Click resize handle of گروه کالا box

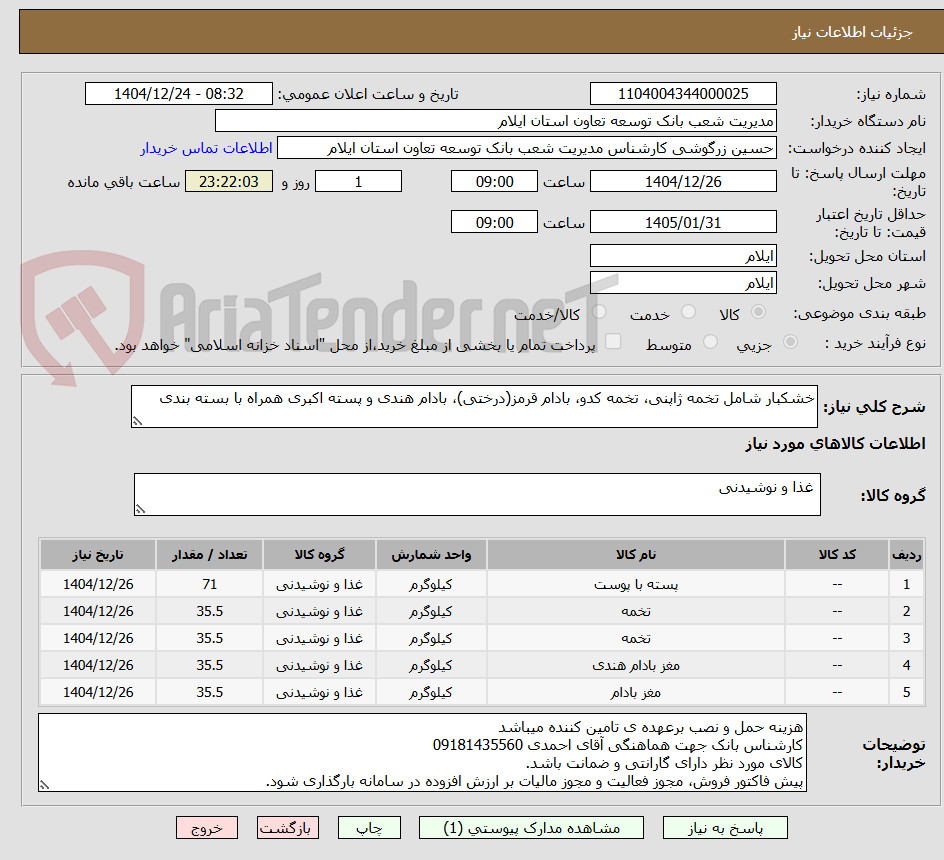tap(140, 509)
